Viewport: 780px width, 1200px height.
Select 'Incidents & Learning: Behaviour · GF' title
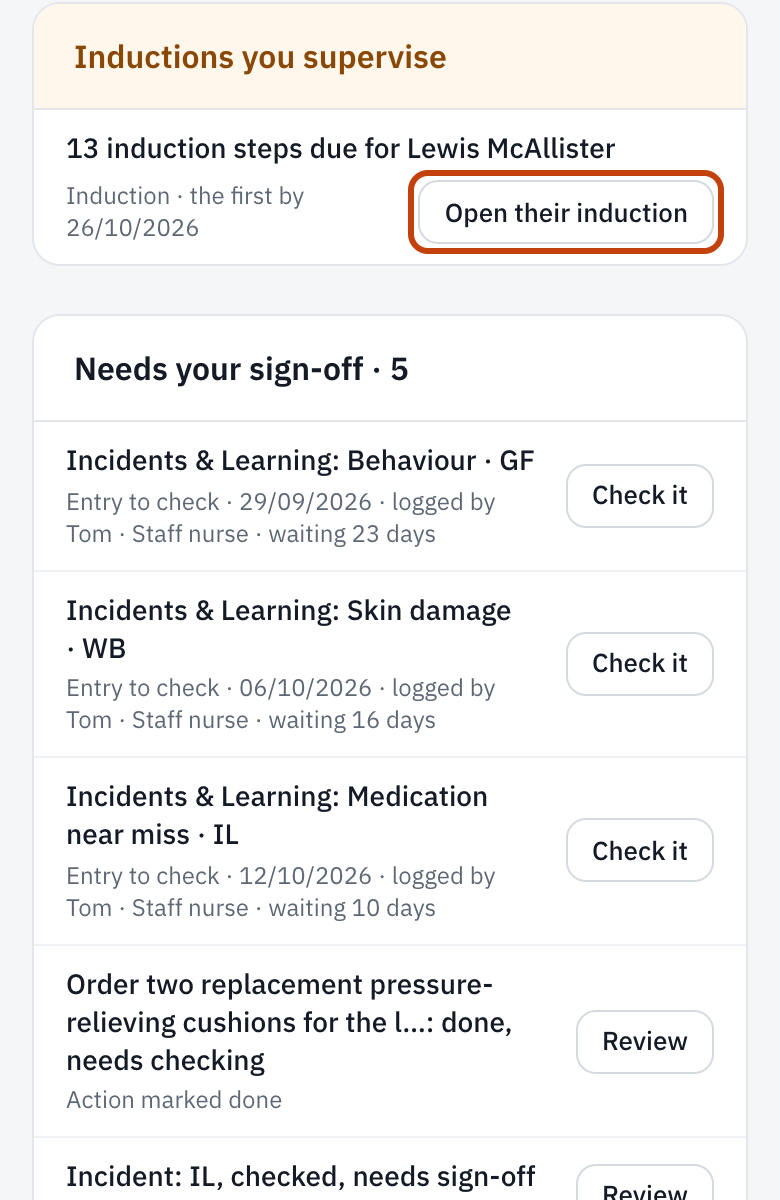pyautogui.click(x=300, y=461)
